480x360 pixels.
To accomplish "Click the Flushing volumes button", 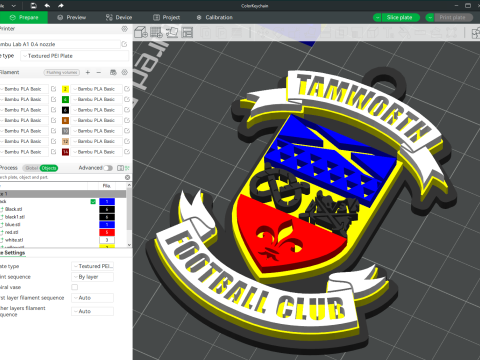I will point(62,72).
